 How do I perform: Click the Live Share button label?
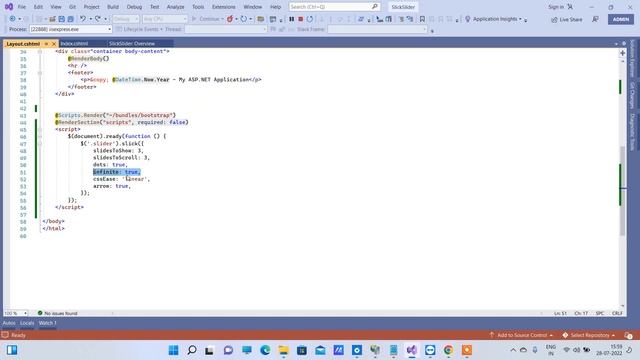click(571, 20)
